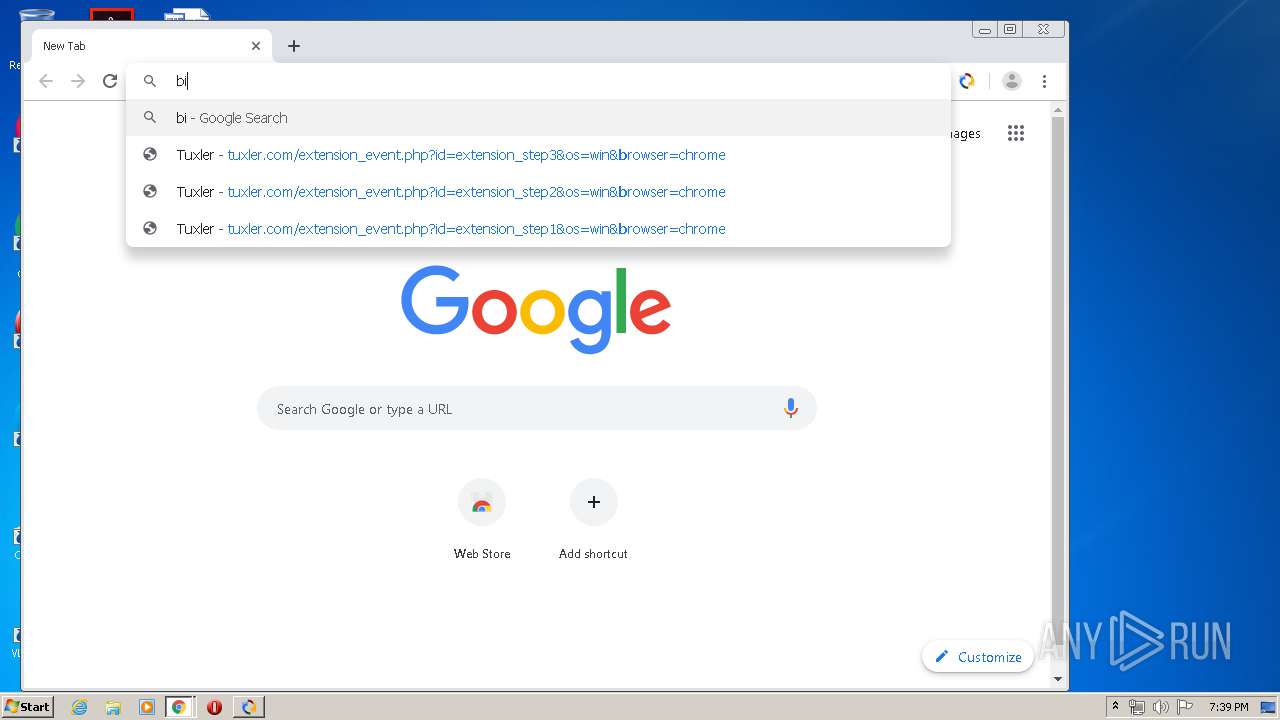Open File Explorer from taskbar

tap(113, 707)
